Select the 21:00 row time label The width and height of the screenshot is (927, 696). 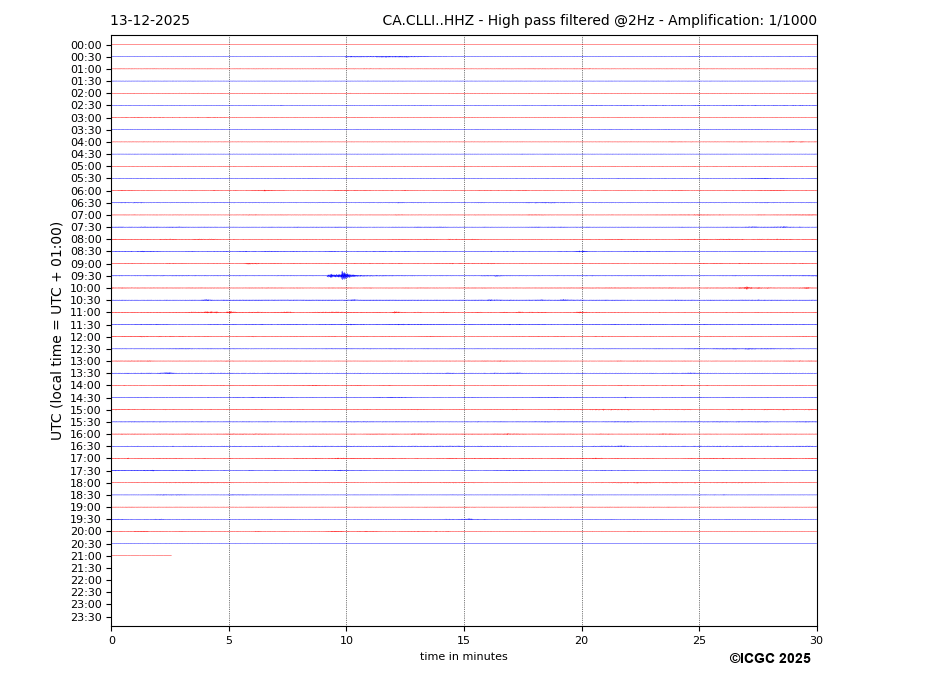pos(86,556)
